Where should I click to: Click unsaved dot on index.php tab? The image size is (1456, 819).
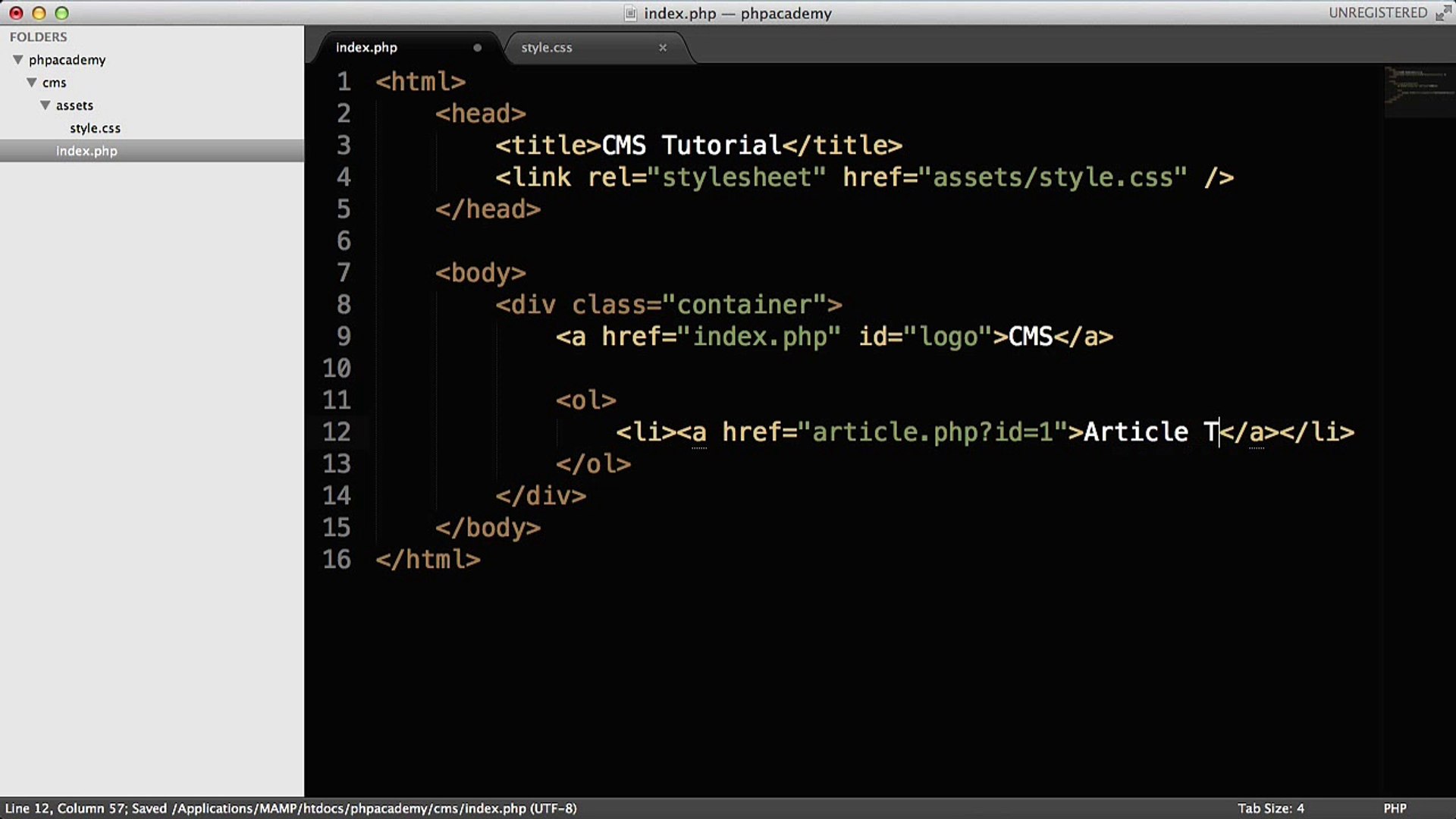tap(477, 47)
